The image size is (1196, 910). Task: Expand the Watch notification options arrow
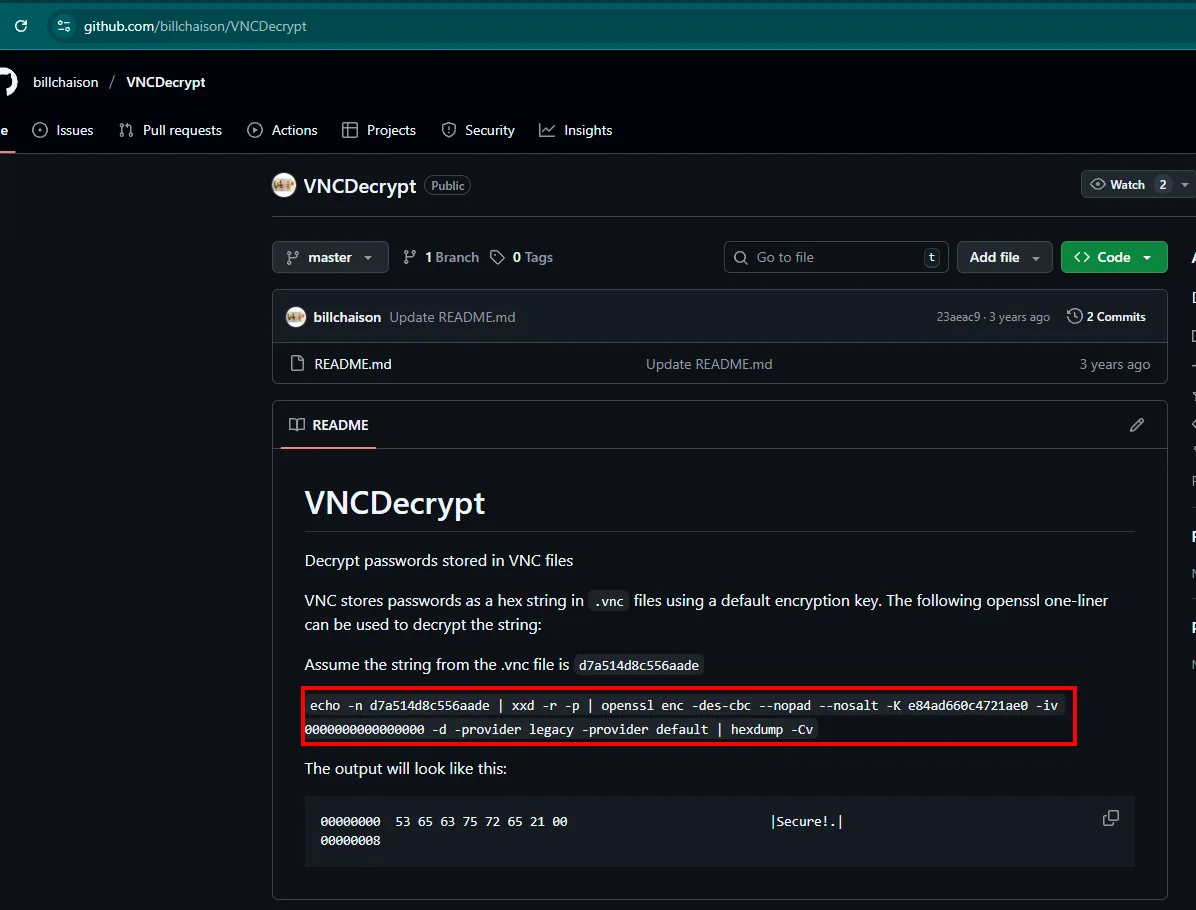tap(1185, 185)
